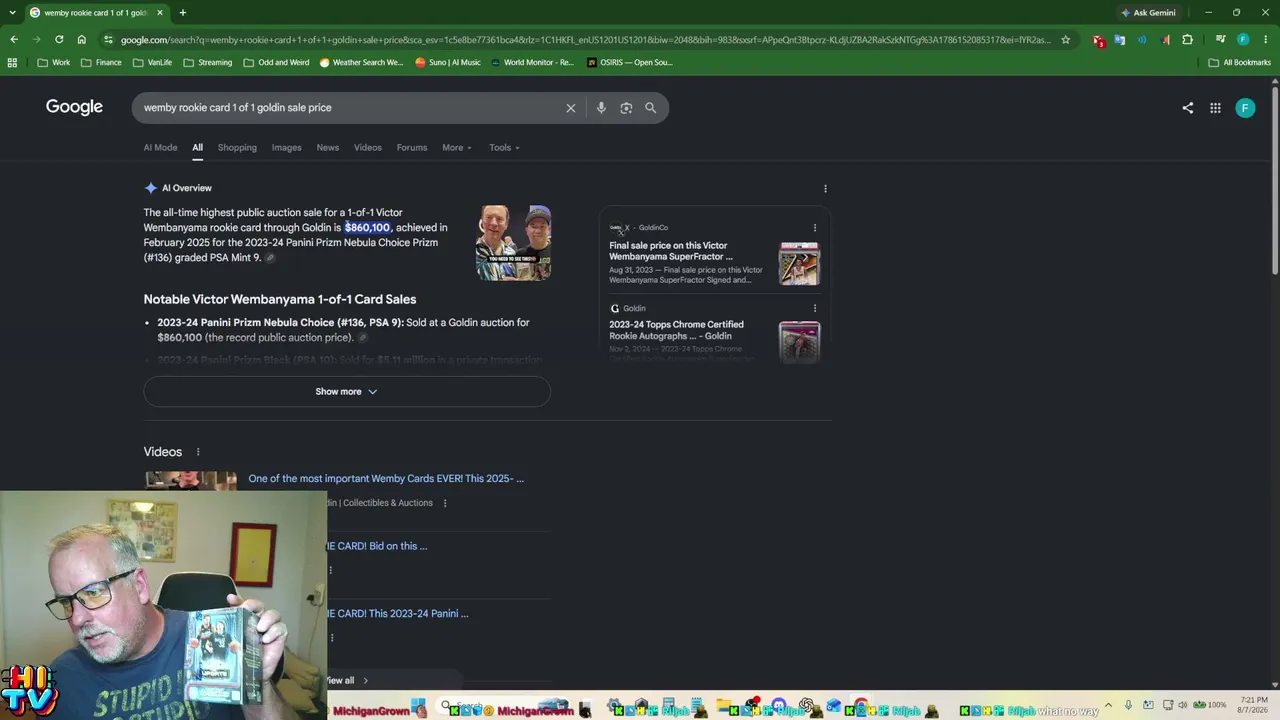The width and height of the screenshot is (1280, 720).
Task: Select the Images results tab
Action: tap(286, 148)
